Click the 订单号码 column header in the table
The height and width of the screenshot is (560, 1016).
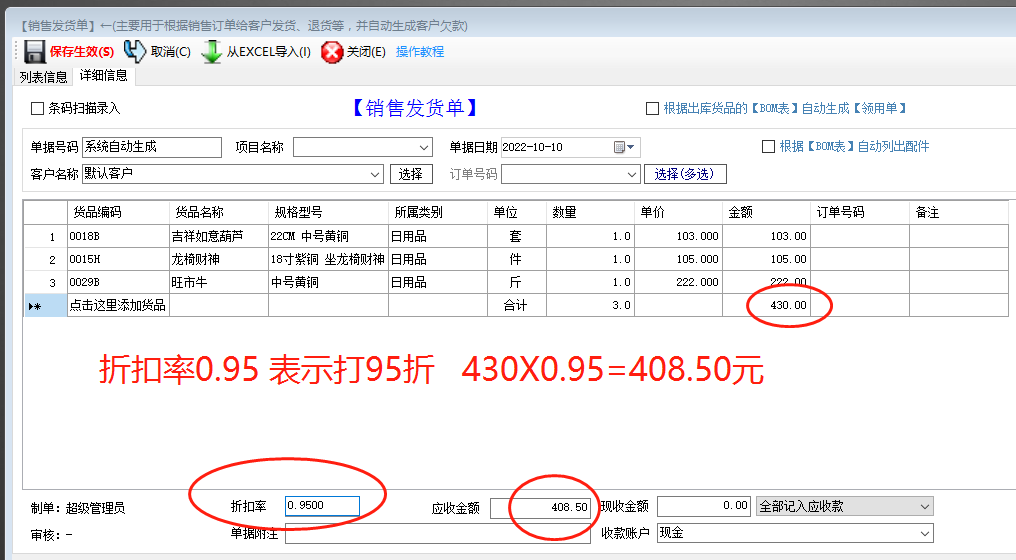tap(860, 213)
